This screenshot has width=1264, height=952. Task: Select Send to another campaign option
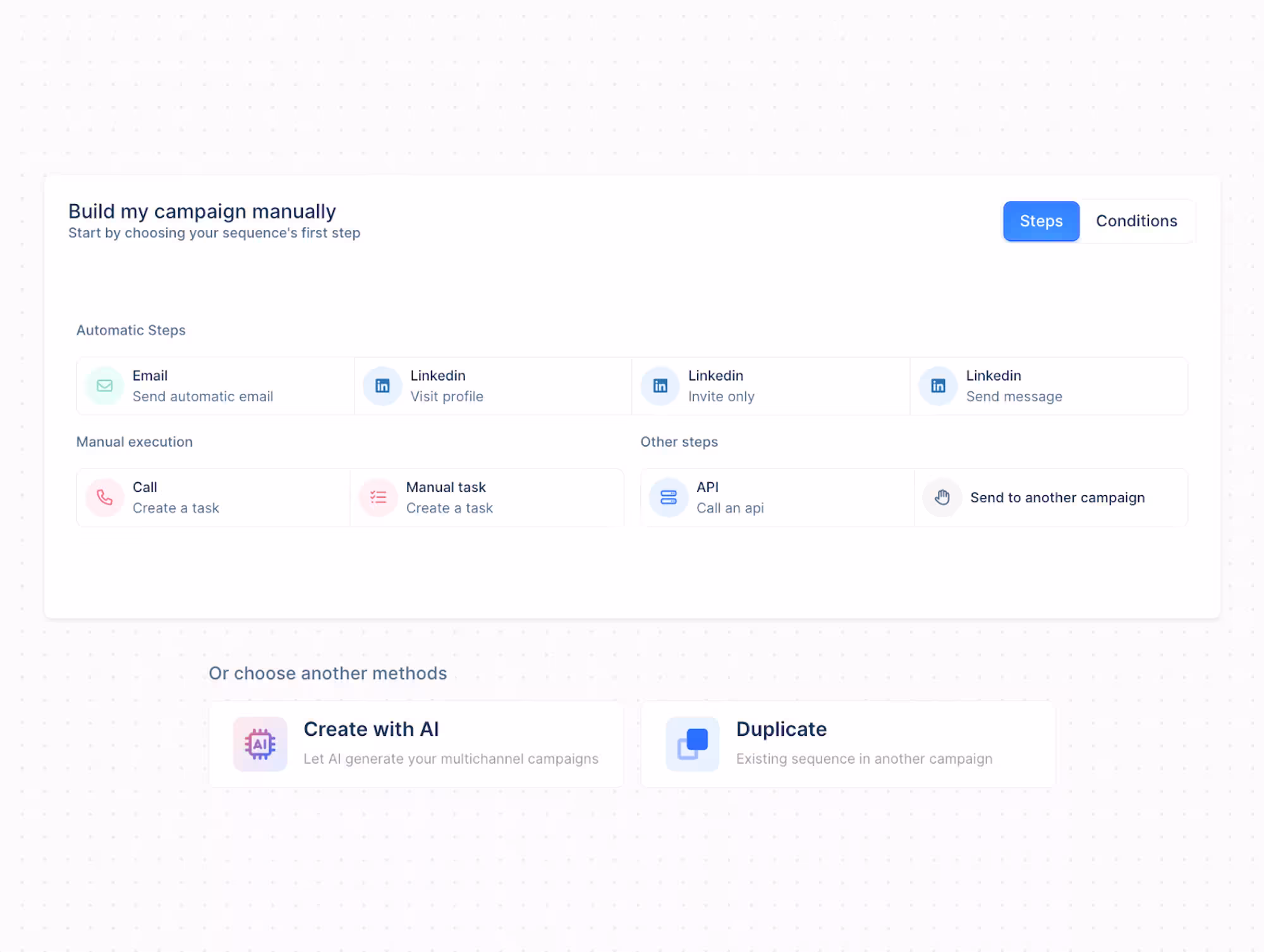click(x=1057, y=498)
